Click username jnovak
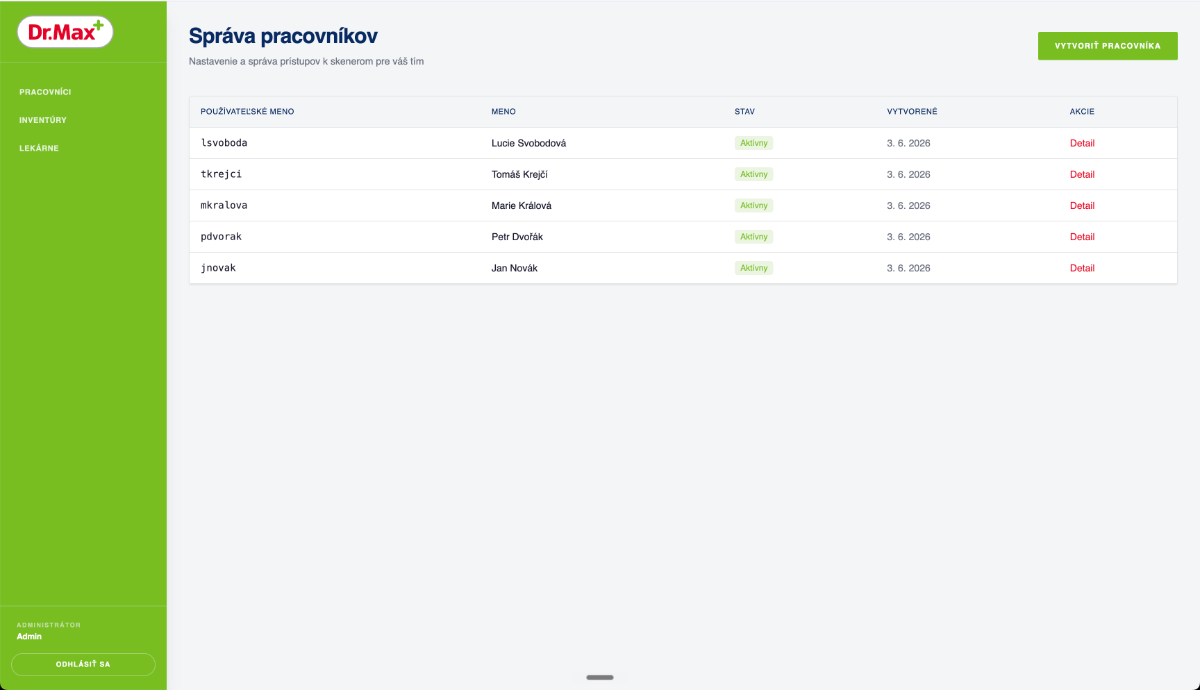This screenshot has height=690, width=1200. click(x=218, y=268)
